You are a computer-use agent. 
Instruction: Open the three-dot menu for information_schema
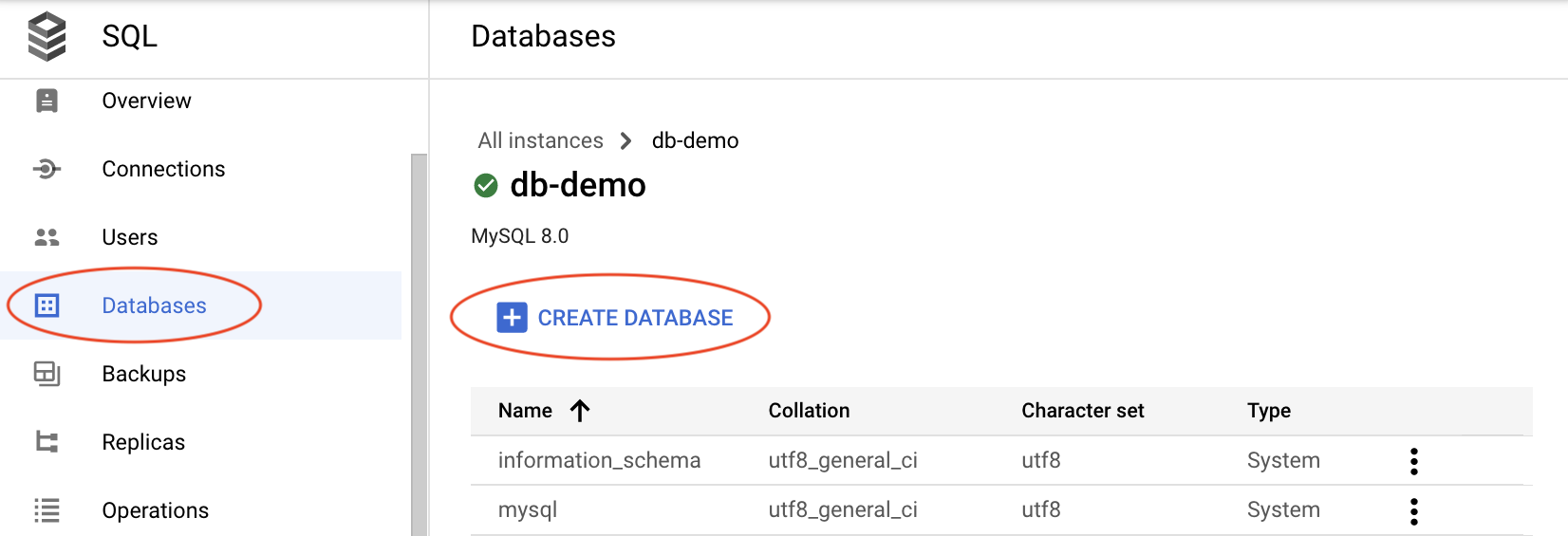click(x=1414, y=461)
